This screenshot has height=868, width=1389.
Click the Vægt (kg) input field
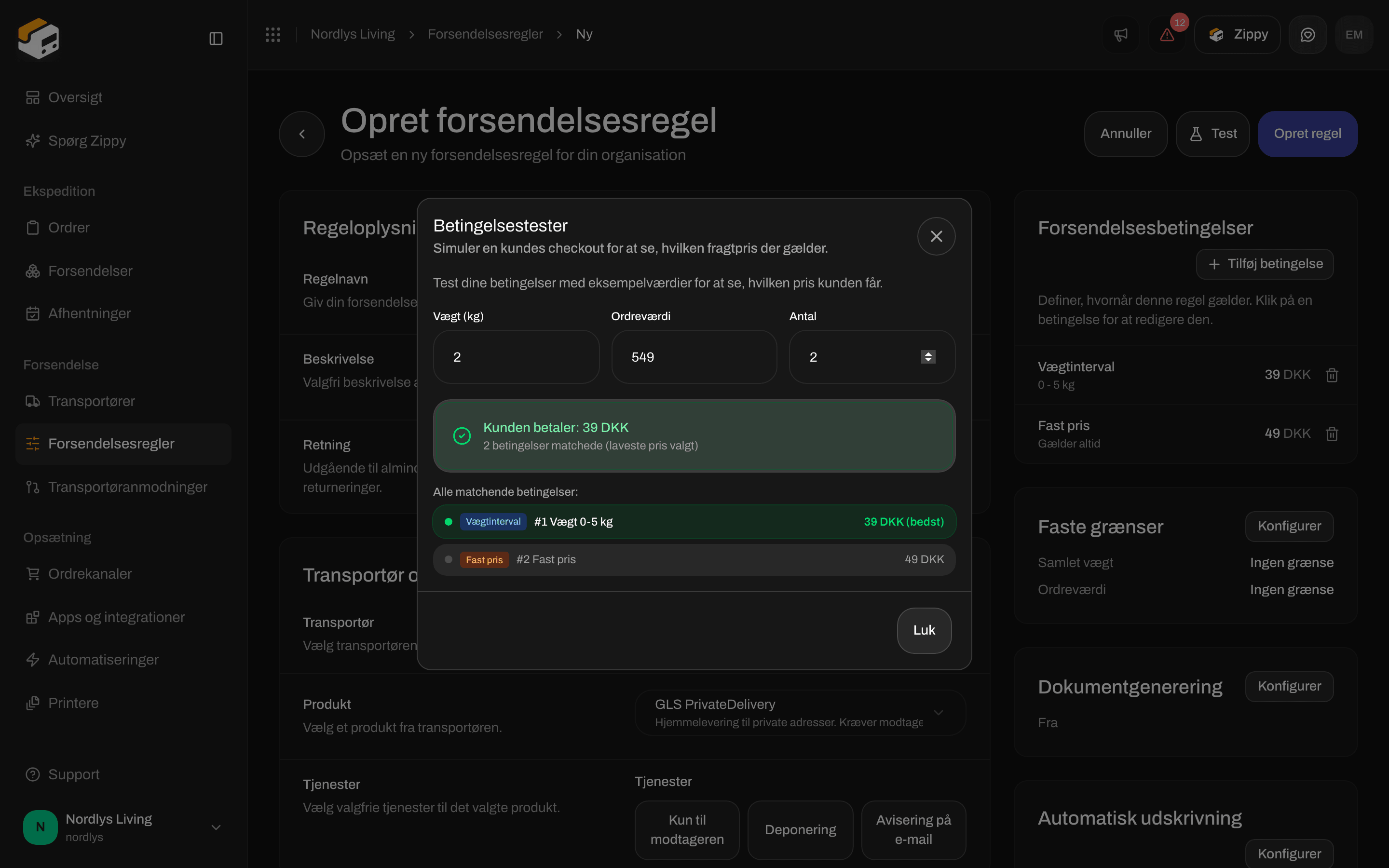pyautogui.click(x=516, y=357)
